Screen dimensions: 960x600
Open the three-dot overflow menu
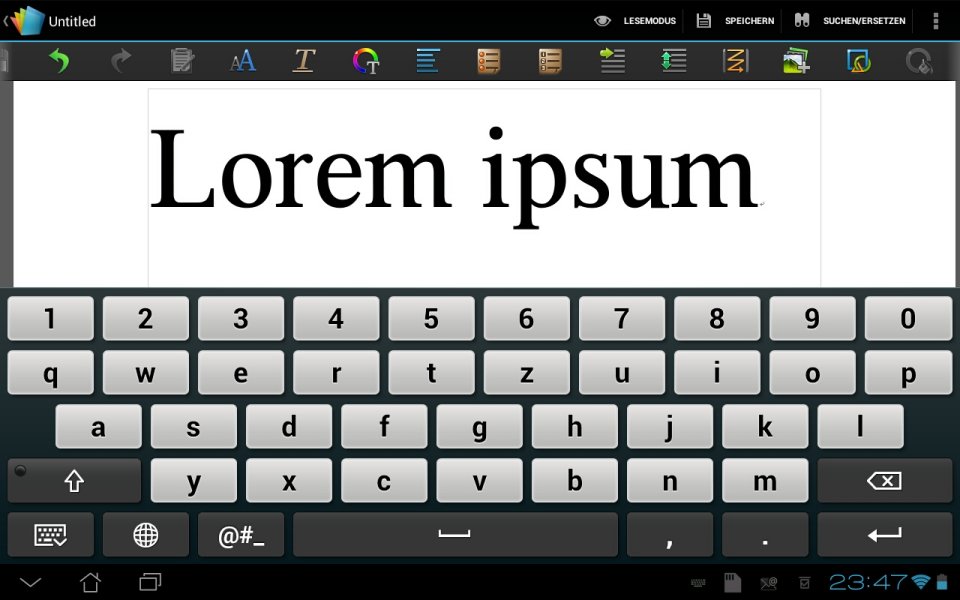[936, 21]
